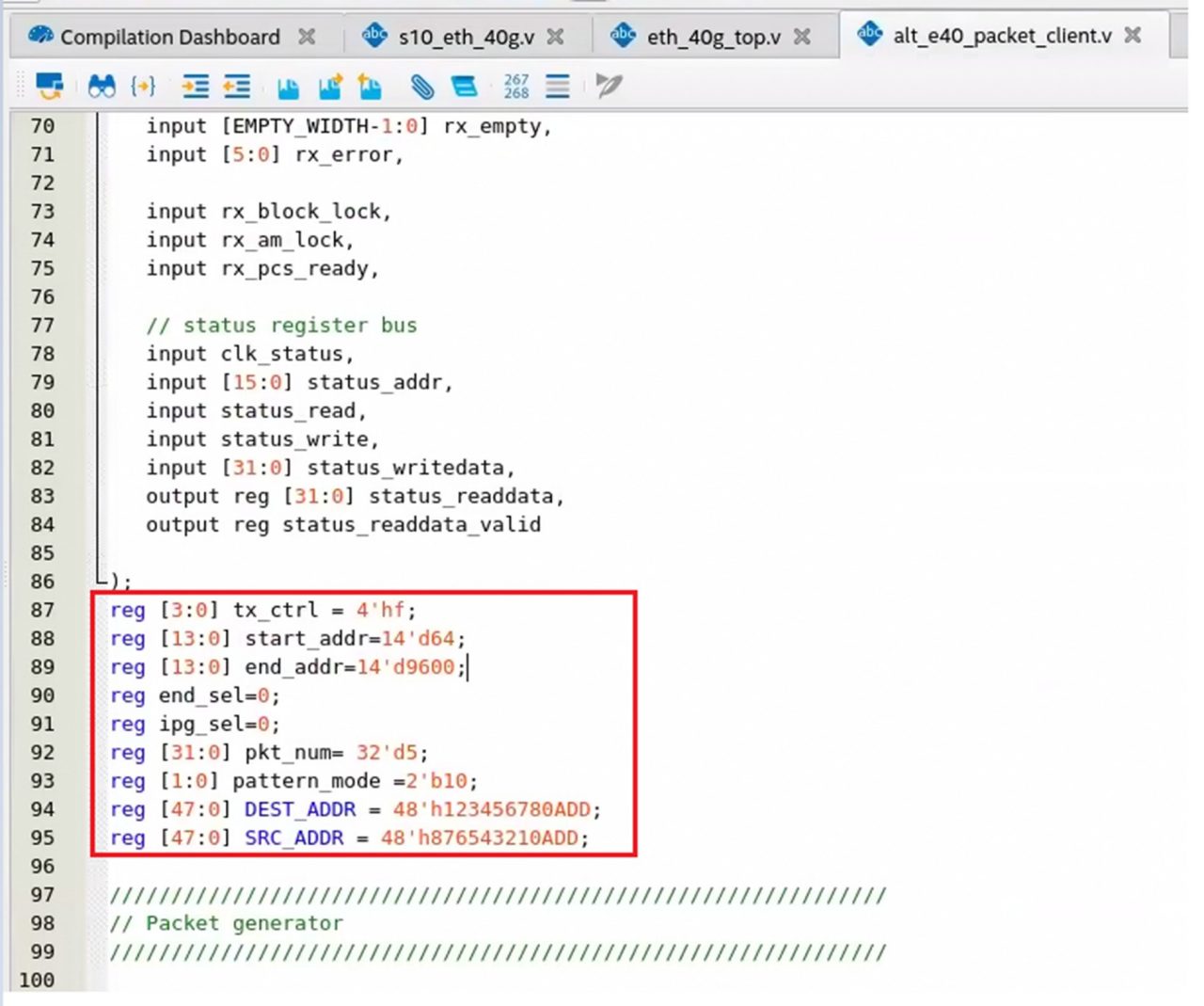The width and height of the screenshot is (1204, 1006).
Task: Click the decrease indent icon
Action: [236, 87]
